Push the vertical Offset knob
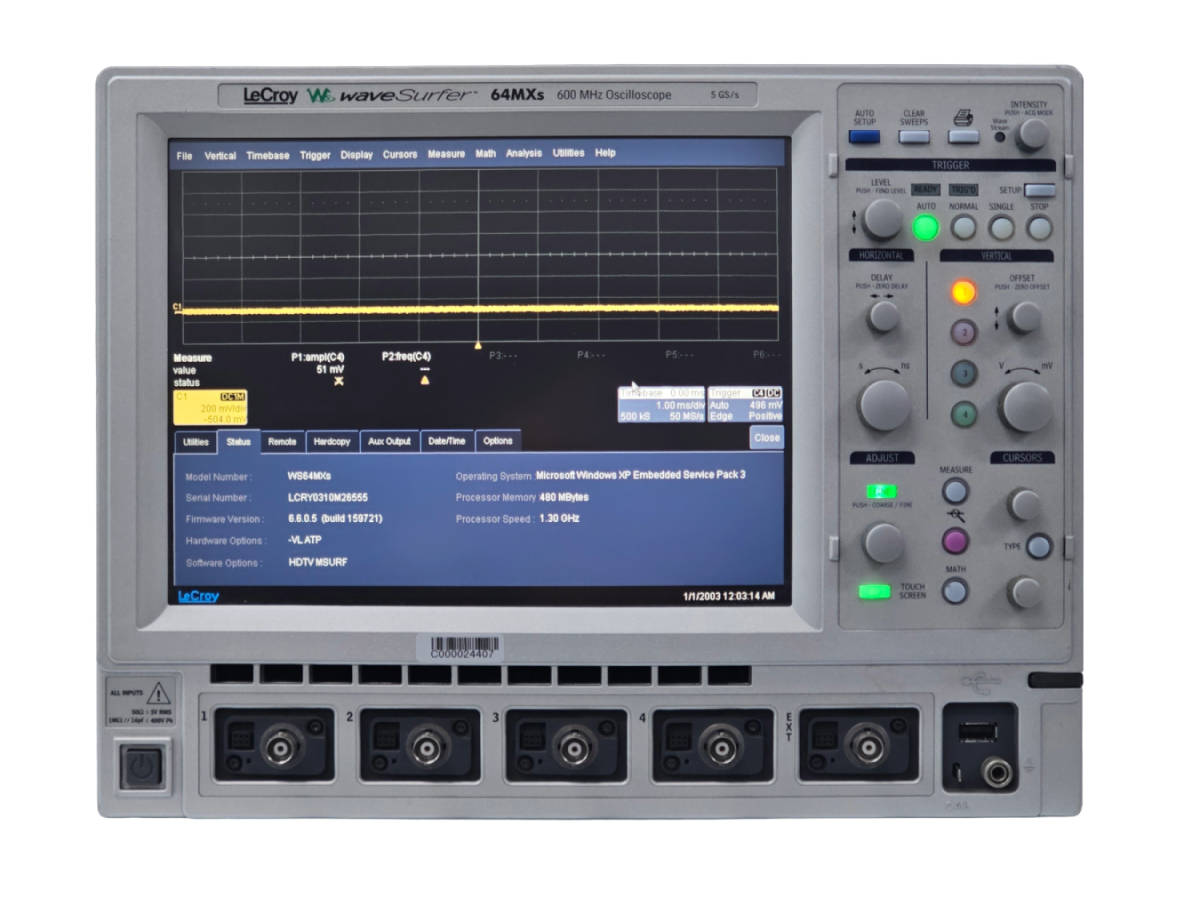The image size is (1200, 900). point(1024,317)
